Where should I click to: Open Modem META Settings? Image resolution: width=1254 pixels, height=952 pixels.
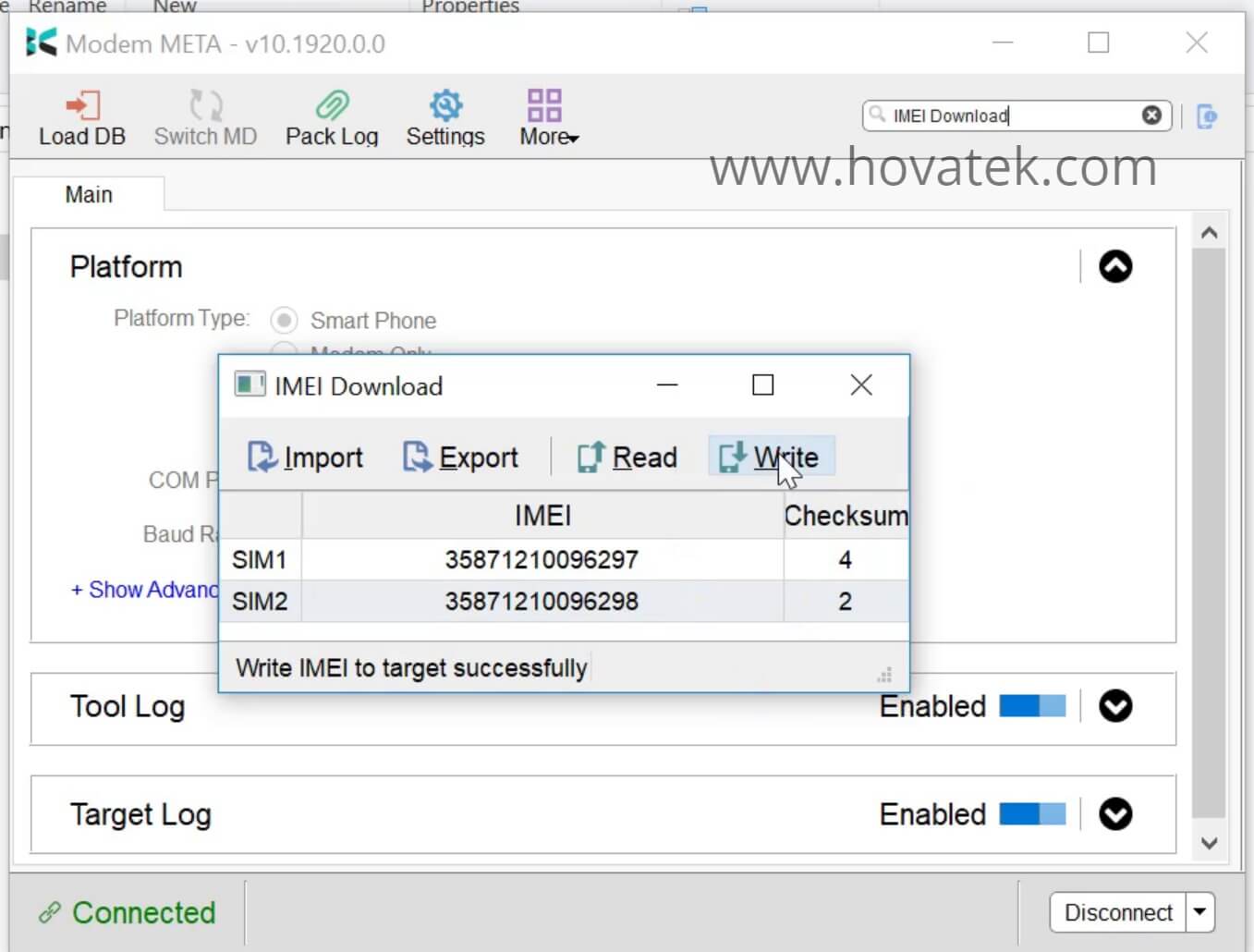[444, 116]
